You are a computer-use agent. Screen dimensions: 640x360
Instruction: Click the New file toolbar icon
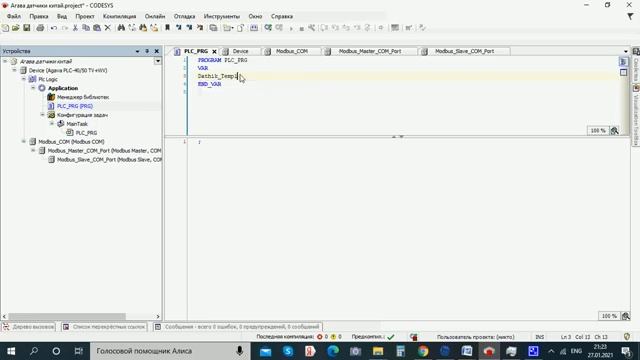click(x=5, y=28)
